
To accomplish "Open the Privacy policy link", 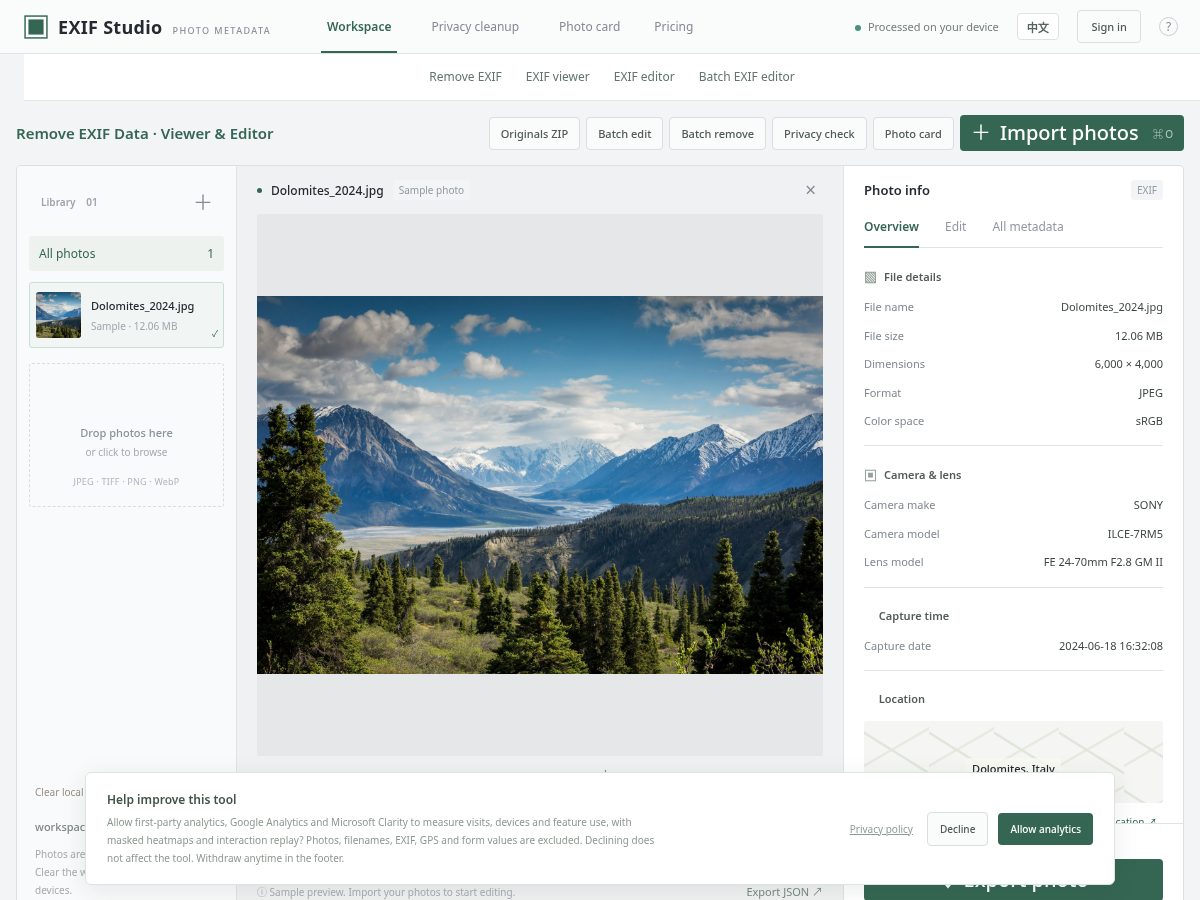I will point(881,829).
